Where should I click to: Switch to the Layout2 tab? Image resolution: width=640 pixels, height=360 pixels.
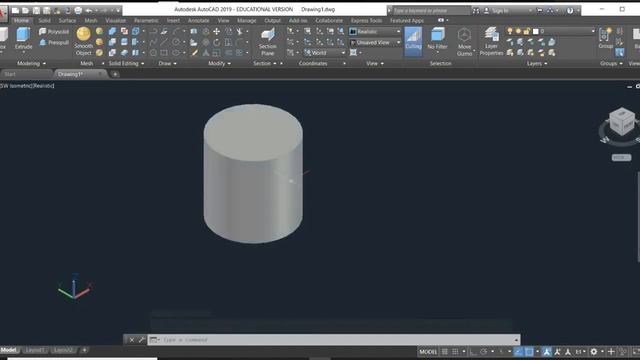[x=63, y=350]
